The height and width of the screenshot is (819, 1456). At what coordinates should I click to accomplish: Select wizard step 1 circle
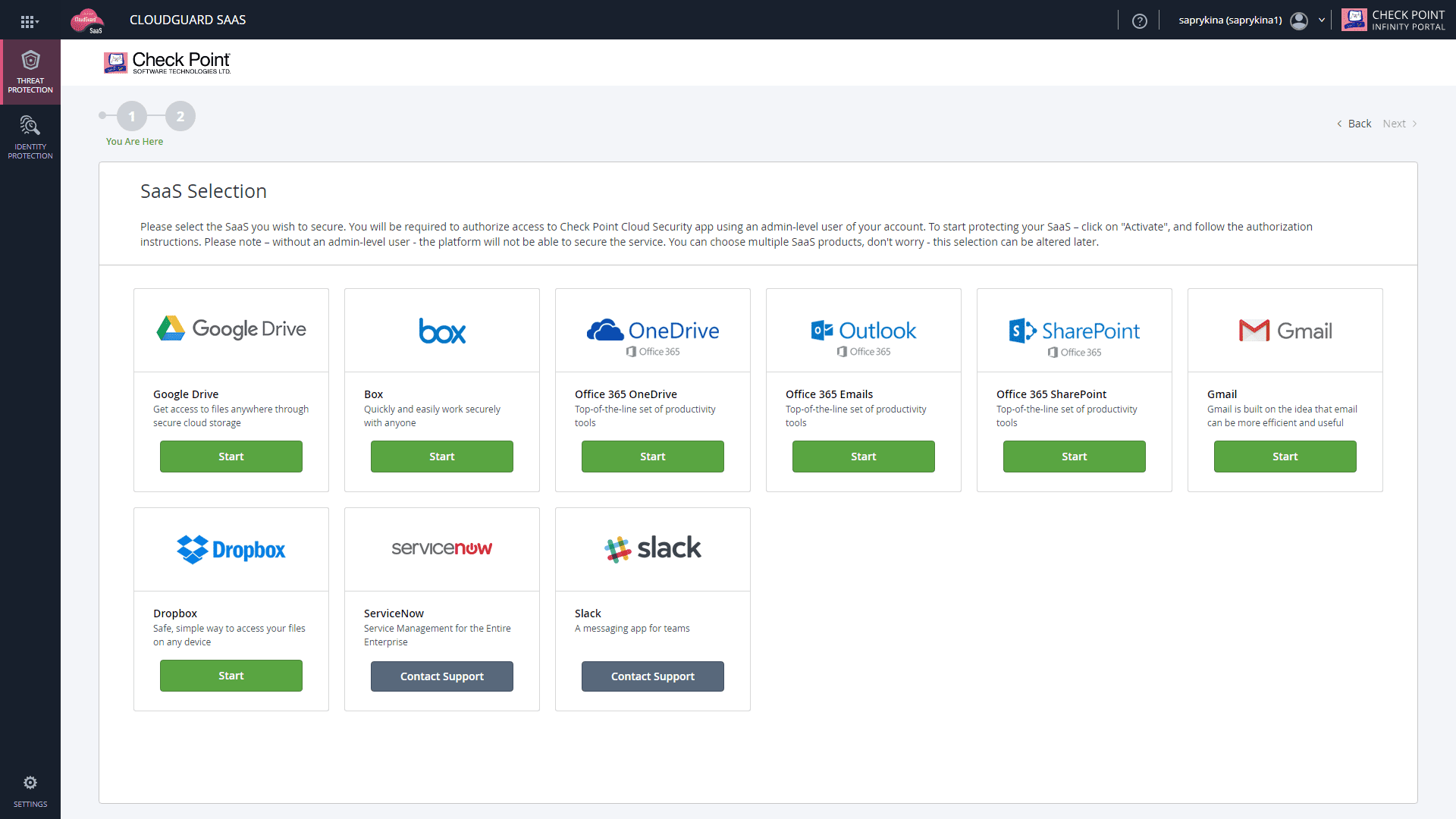point(132,116)
